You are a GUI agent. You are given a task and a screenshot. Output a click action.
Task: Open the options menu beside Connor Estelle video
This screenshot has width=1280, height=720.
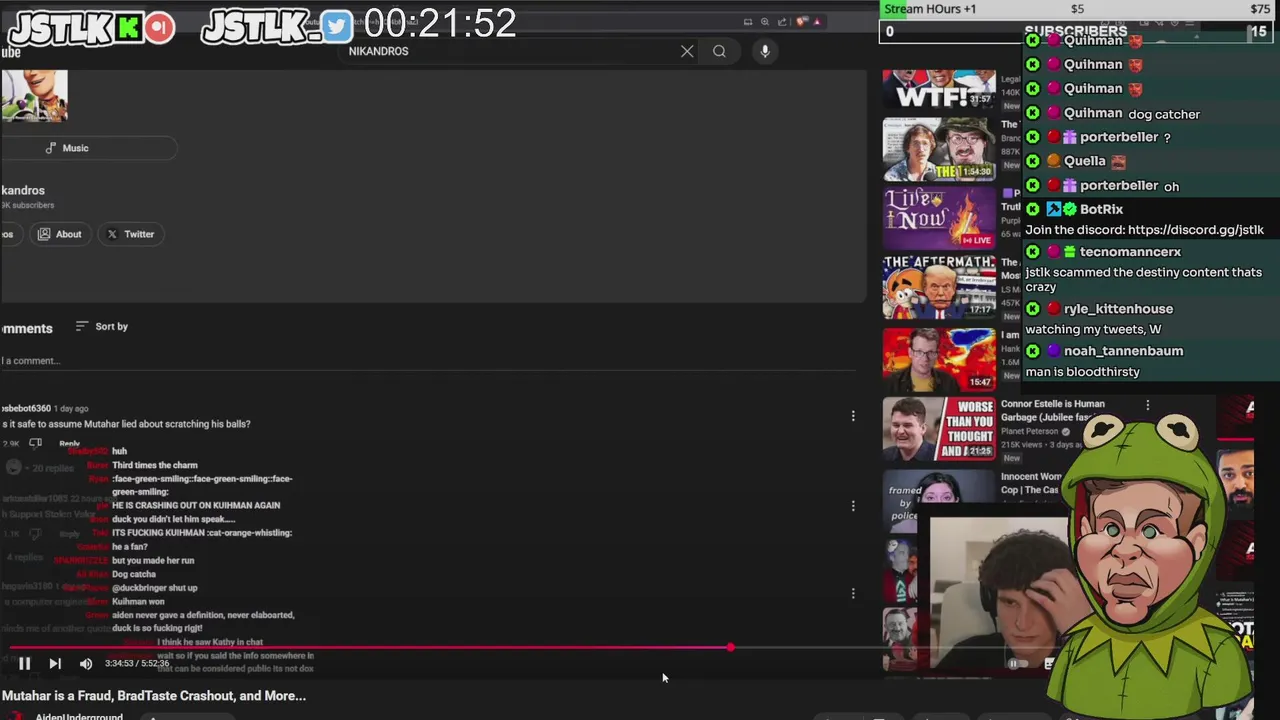(1147, 405)
